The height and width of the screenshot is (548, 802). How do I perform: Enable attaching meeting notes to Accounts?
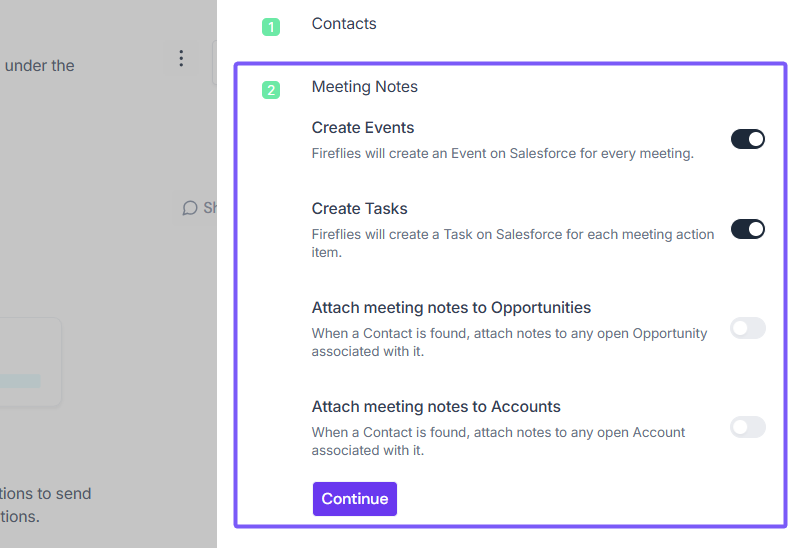[x=747, y=428]
